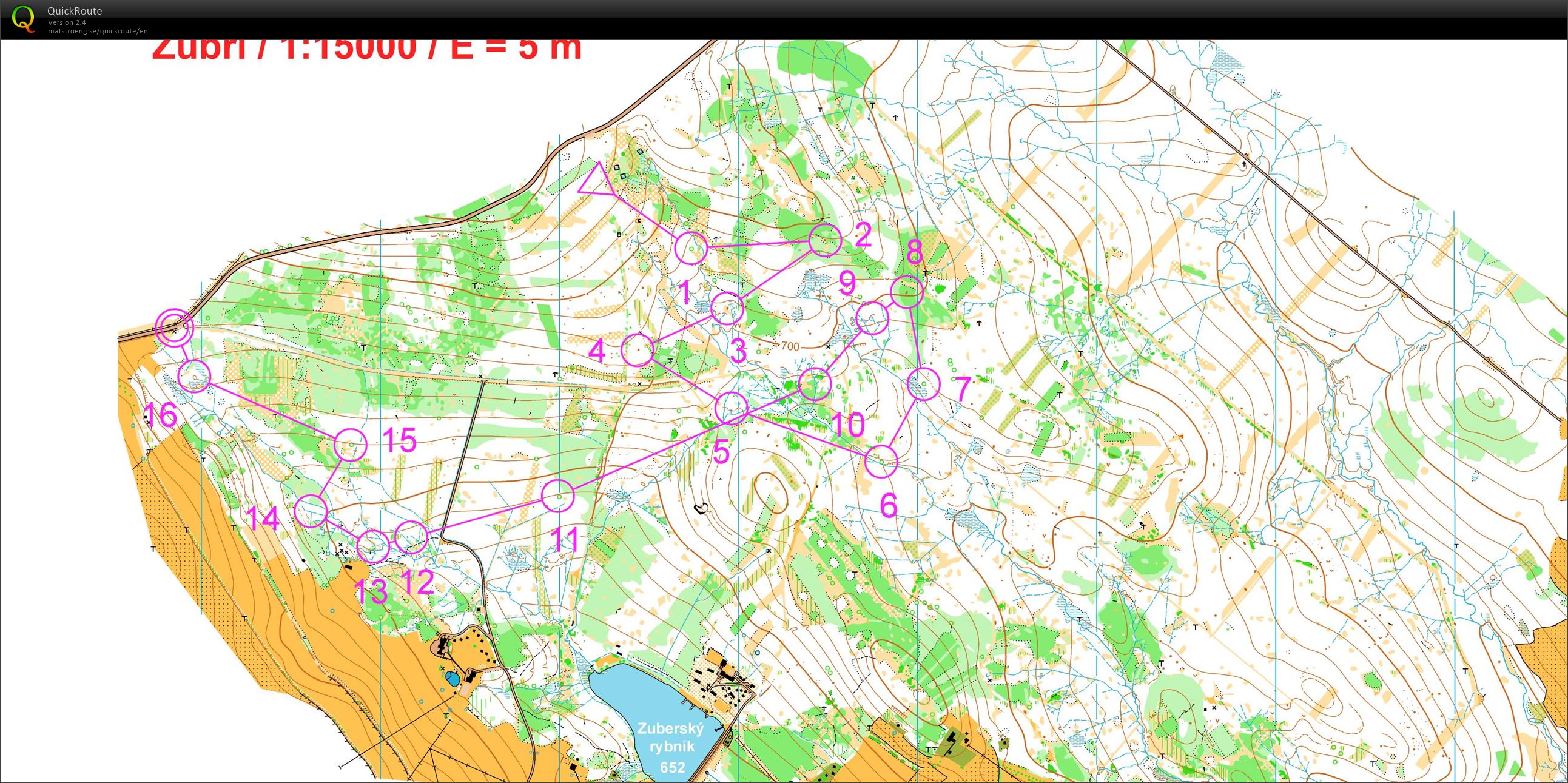This screenshot has width=1568, height=783.
Task: Click the 700 contour elevation label
Action: pos(790,347)
